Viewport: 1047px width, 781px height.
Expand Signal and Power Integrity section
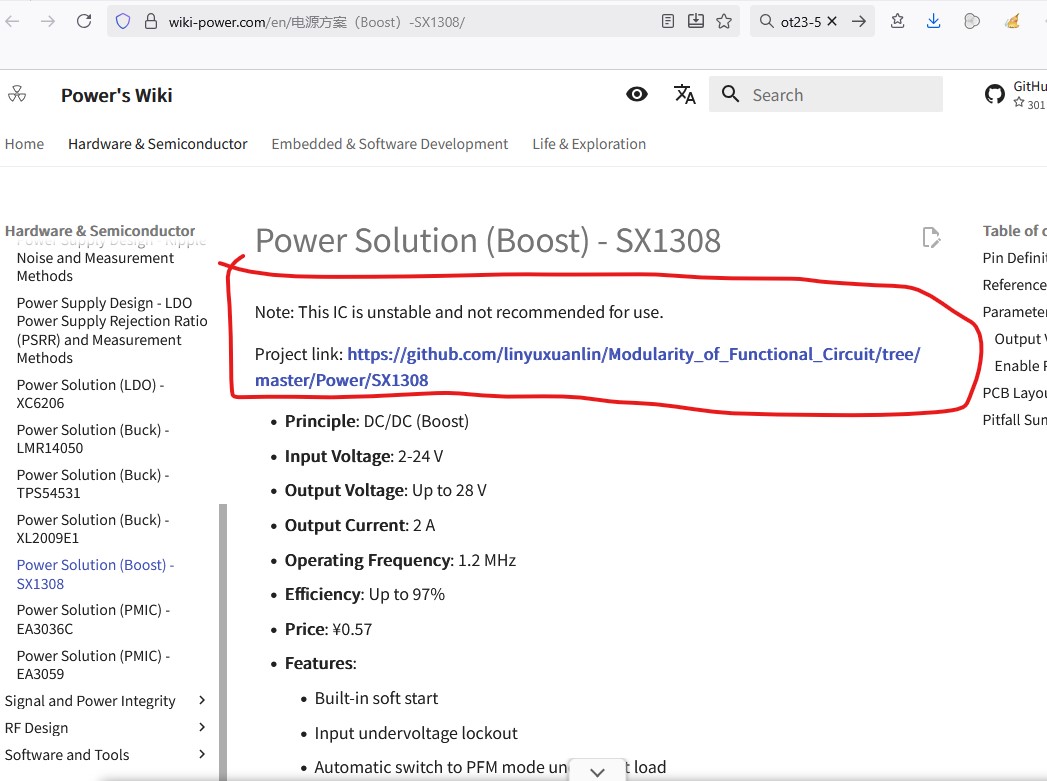click(202, 701)
